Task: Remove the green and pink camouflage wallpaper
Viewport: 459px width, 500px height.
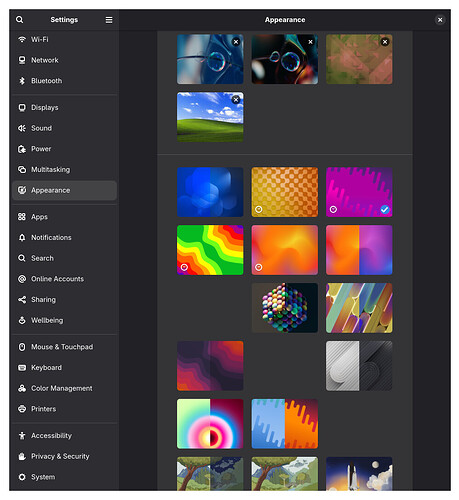Action: (385, 42)
